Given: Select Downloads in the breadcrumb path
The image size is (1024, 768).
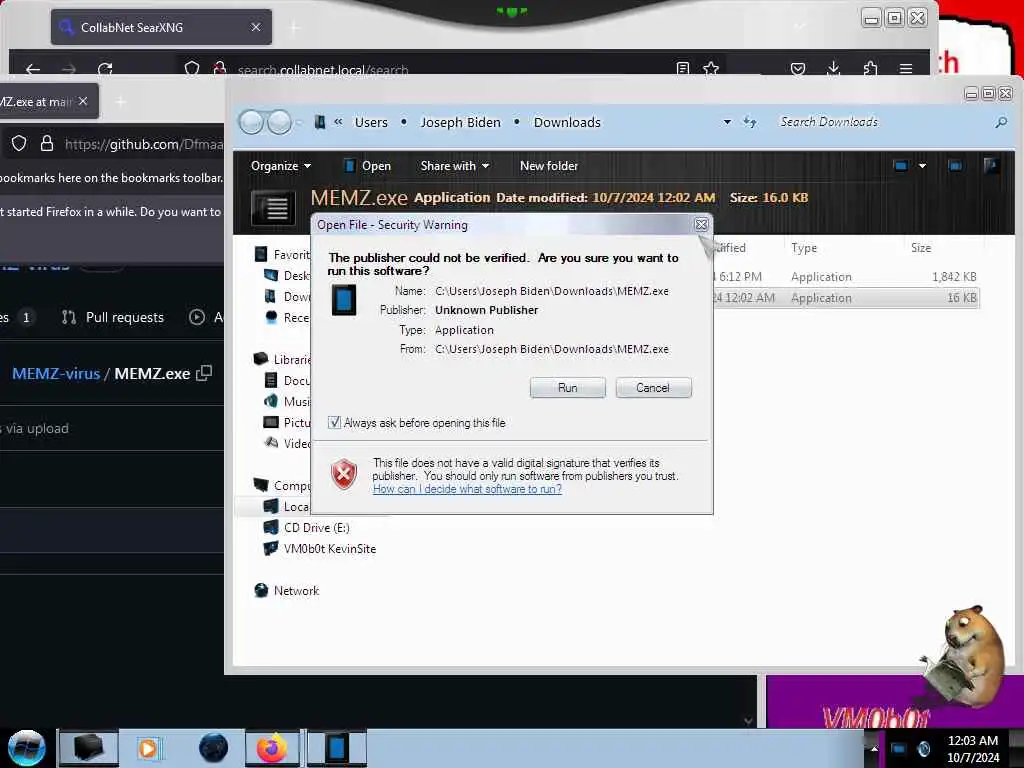Looking at the screenshot, I should click(567, 122).
